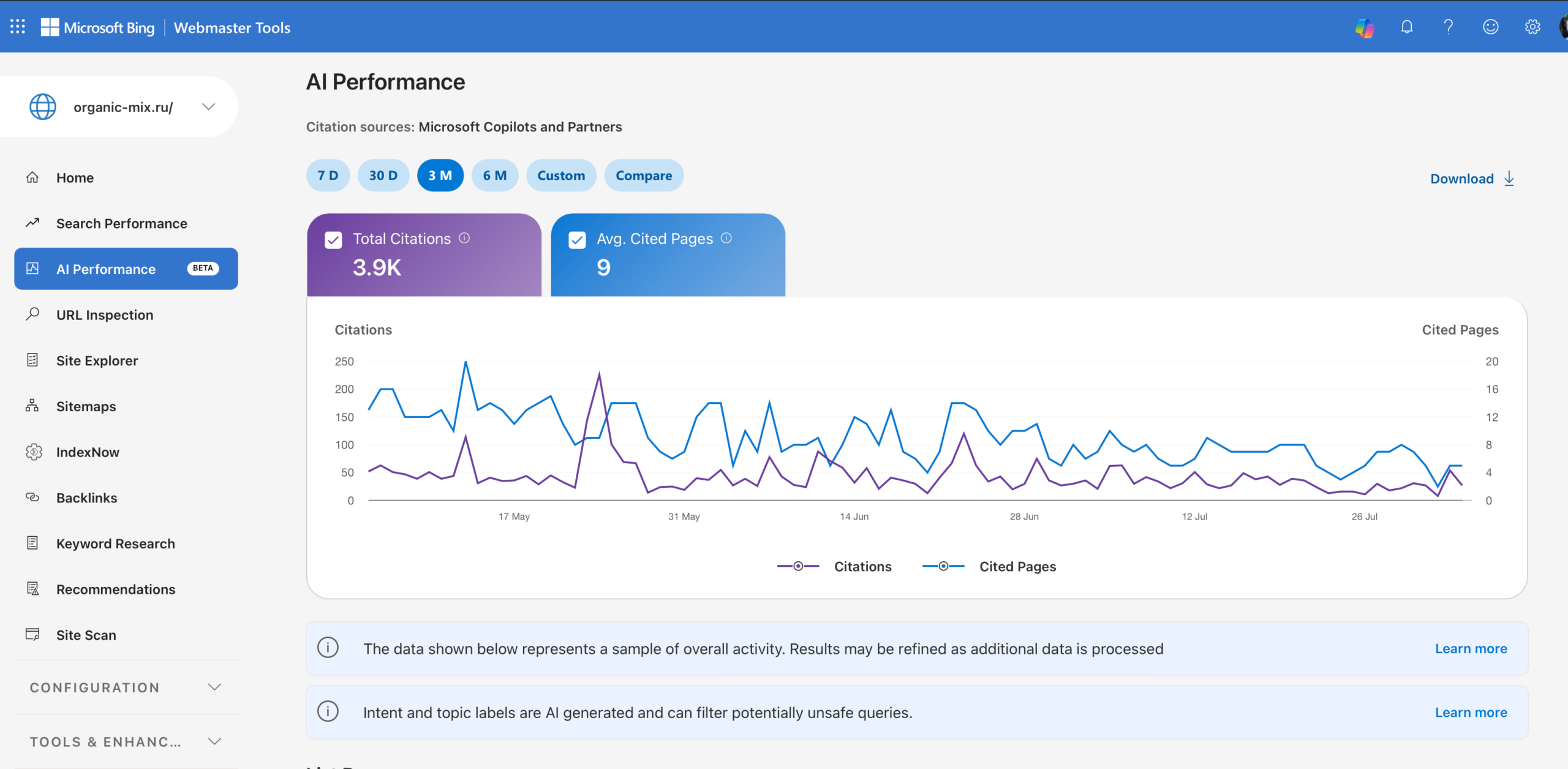Expand the TOOLS & ENHANC... section
Screen dimensions: 1568x769
click(x=126, y=741)
